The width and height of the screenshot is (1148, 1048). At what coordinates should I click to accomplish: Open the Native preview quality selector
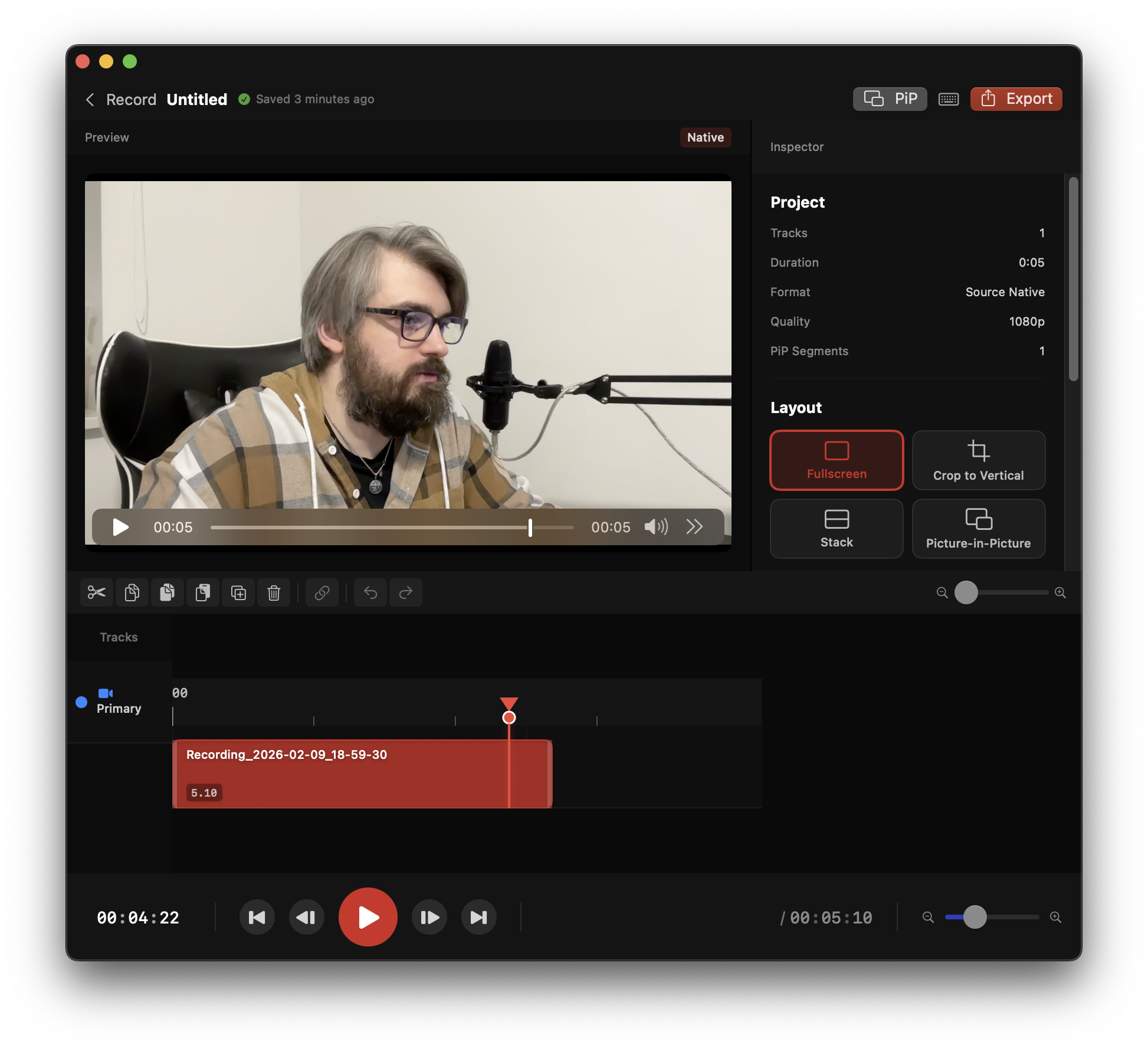pos(706,137)
